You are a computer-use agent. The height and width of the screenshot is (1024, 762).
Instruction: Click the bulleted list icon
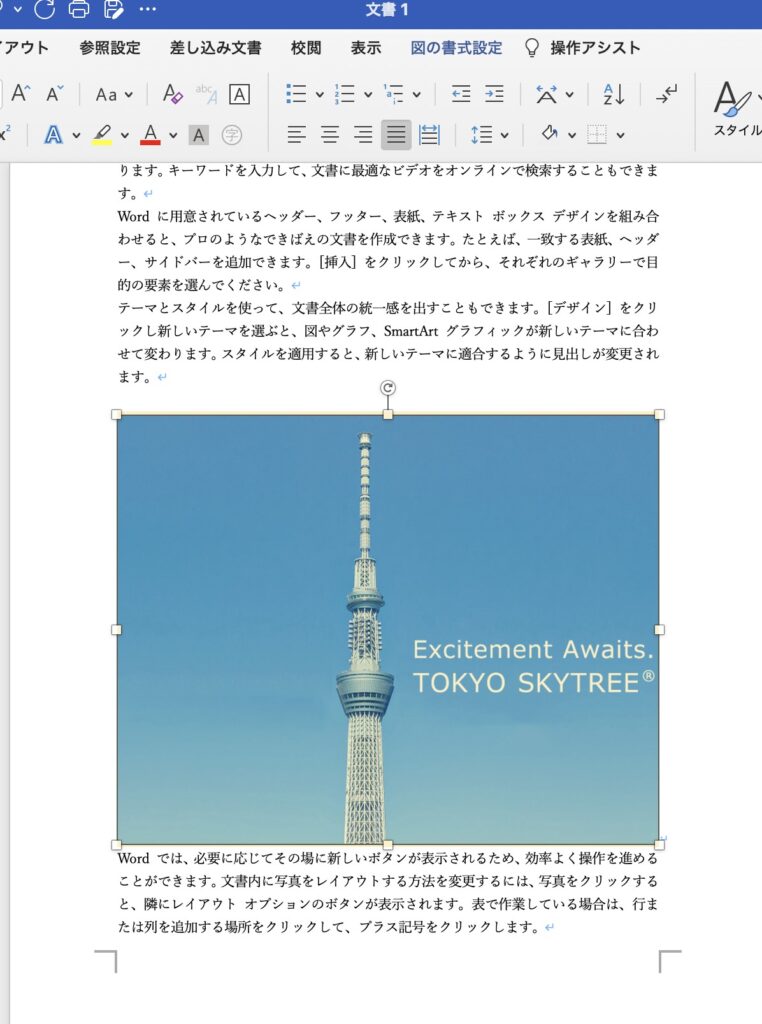pos(296,94)
